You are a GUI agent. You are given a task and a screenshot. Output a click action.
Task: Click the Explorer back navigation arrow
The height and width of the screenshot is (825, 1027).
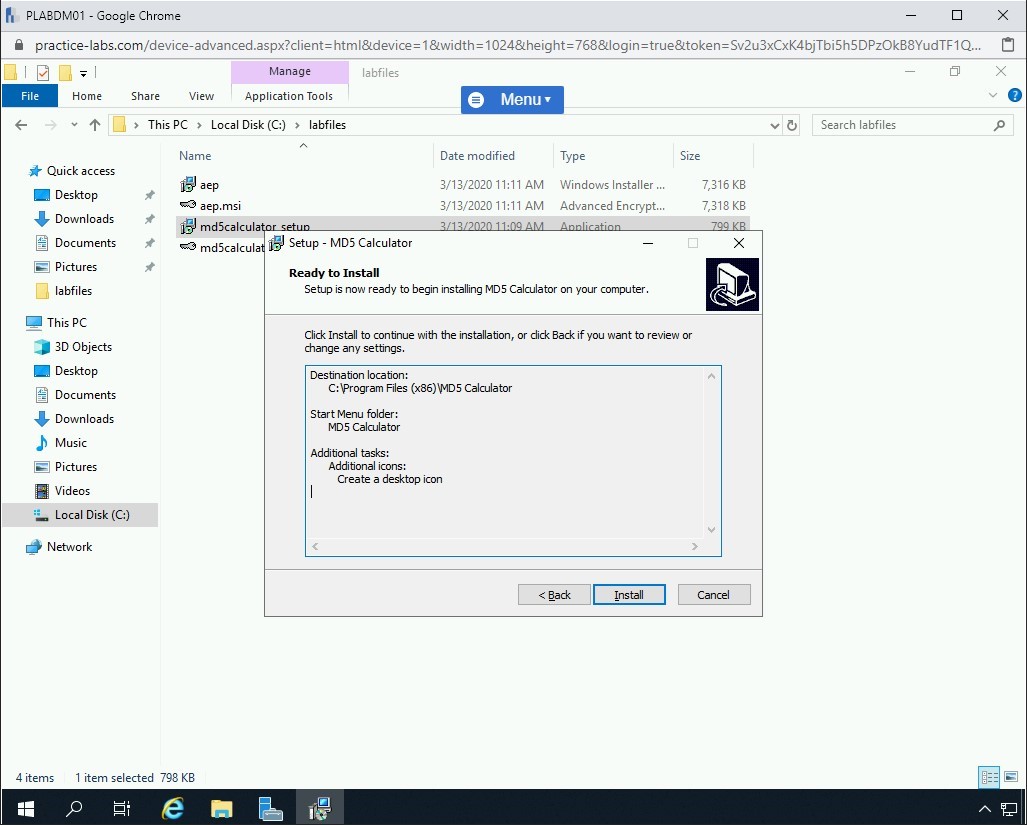coord(21,125)
